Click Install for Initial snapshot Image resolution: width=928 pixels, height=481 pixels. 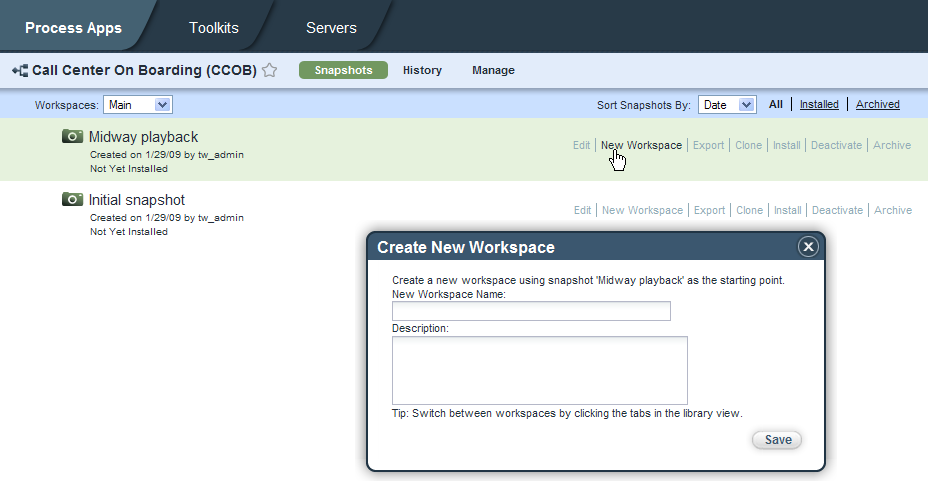click(x=787, y=210)
